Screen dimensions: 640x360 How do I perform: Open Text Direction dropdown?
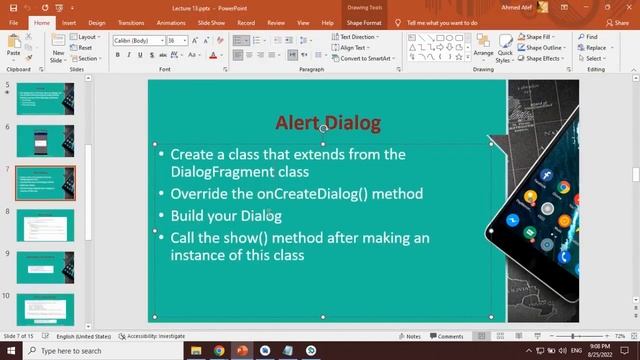click(355, 37)
